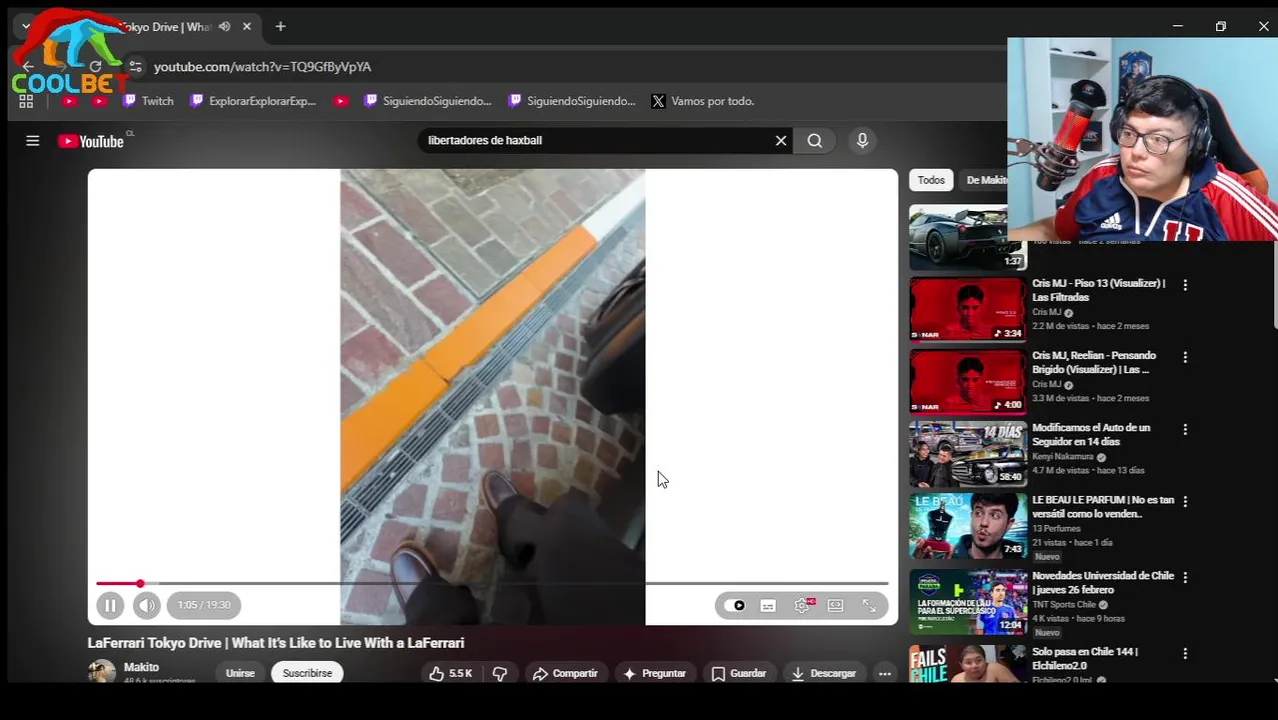Mute the tab via speaker icon
This screenshot has width=1278, height=720.
tap(224, 27)
